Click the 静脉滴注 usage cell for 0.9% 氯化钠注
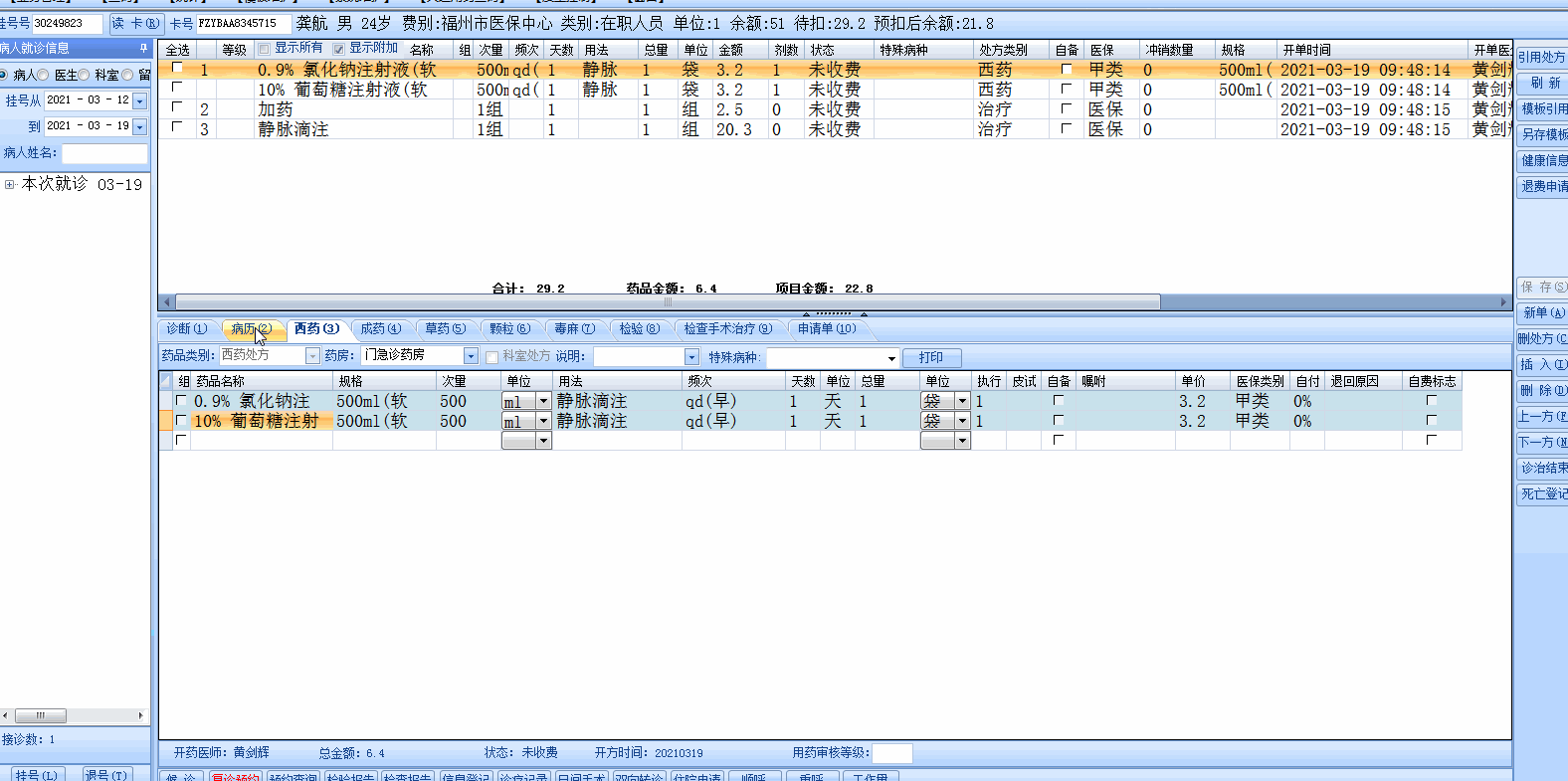The height and width of the screenshot is (781, 1568). 617,401
